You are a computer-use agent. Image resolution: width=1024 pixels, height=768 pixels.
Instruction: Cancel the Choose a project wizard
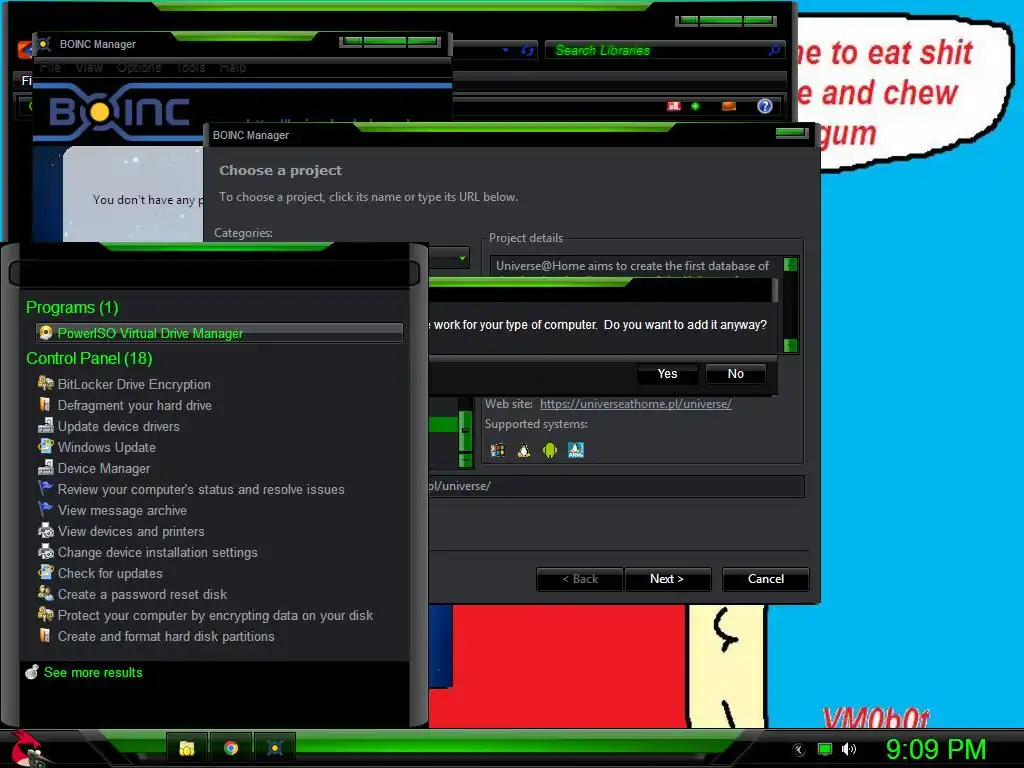click(765, 579)
